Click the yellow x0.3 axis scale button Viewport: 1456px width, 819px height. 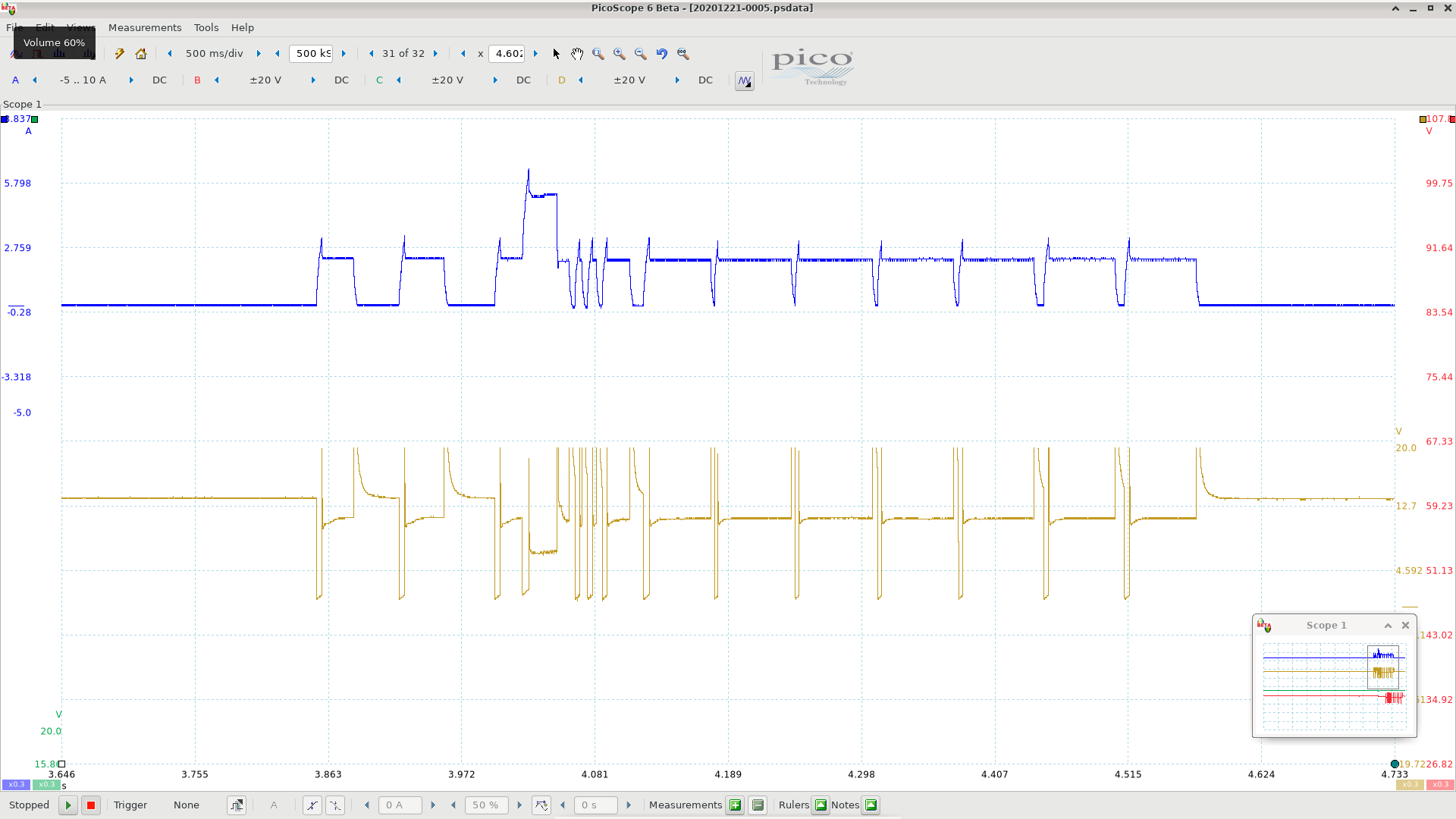click(x=1410, y=785)
